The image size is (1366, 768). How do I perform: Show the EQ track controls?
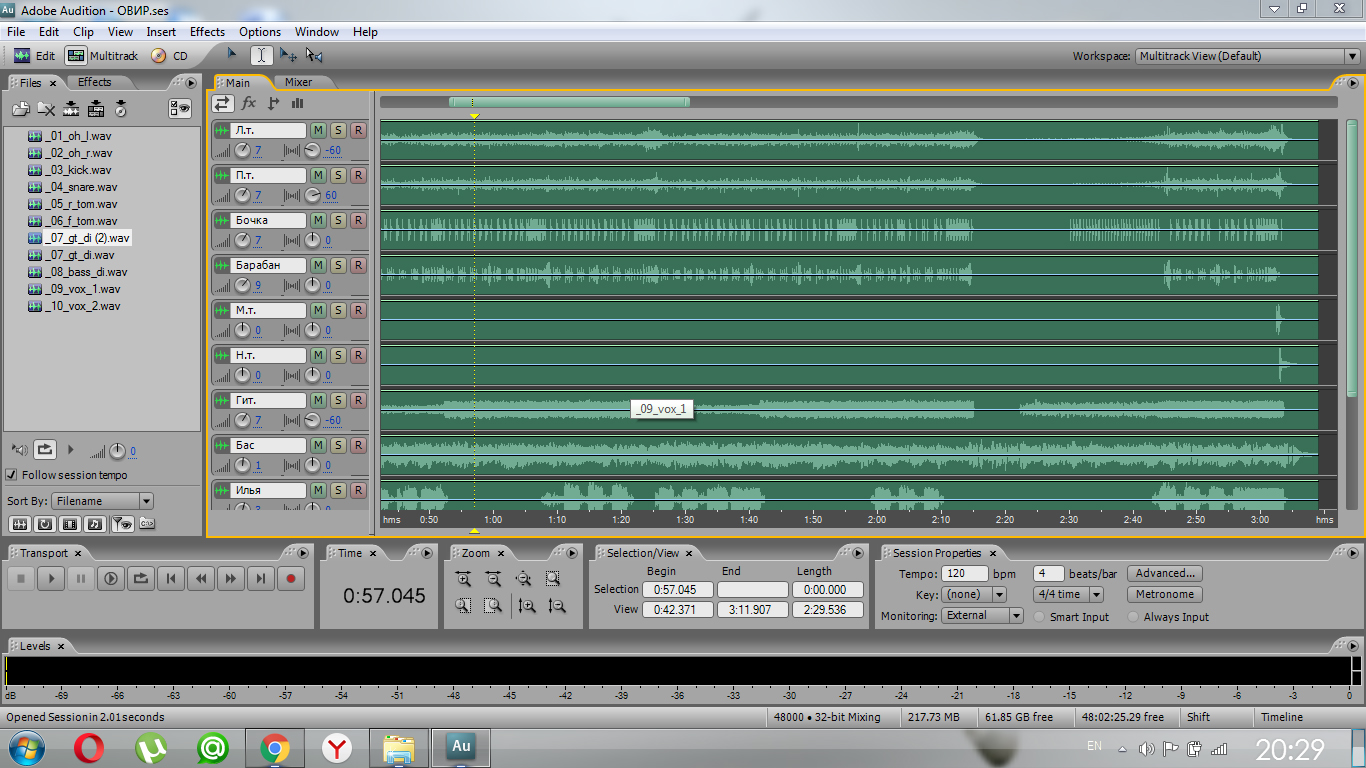(x=297, y=103)
